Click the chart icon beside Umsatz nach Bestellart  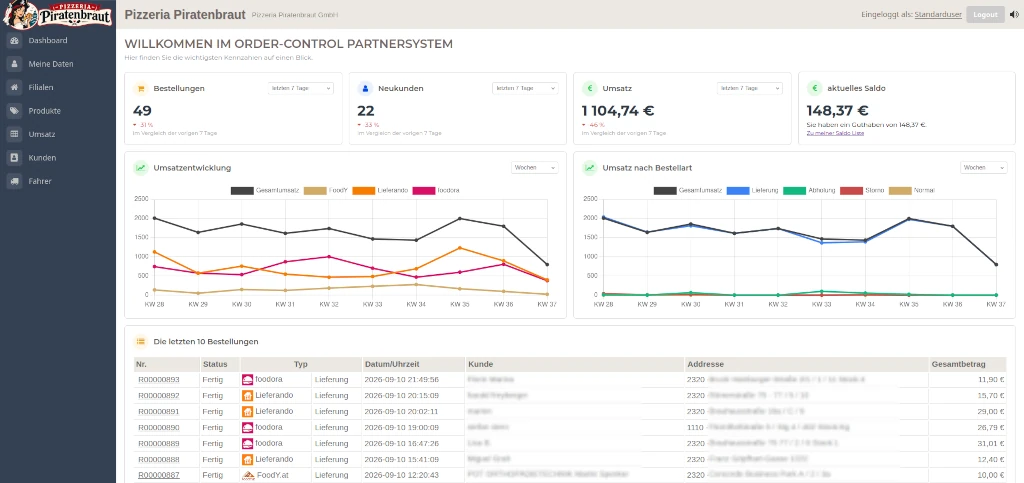click(x=590, y=168)
